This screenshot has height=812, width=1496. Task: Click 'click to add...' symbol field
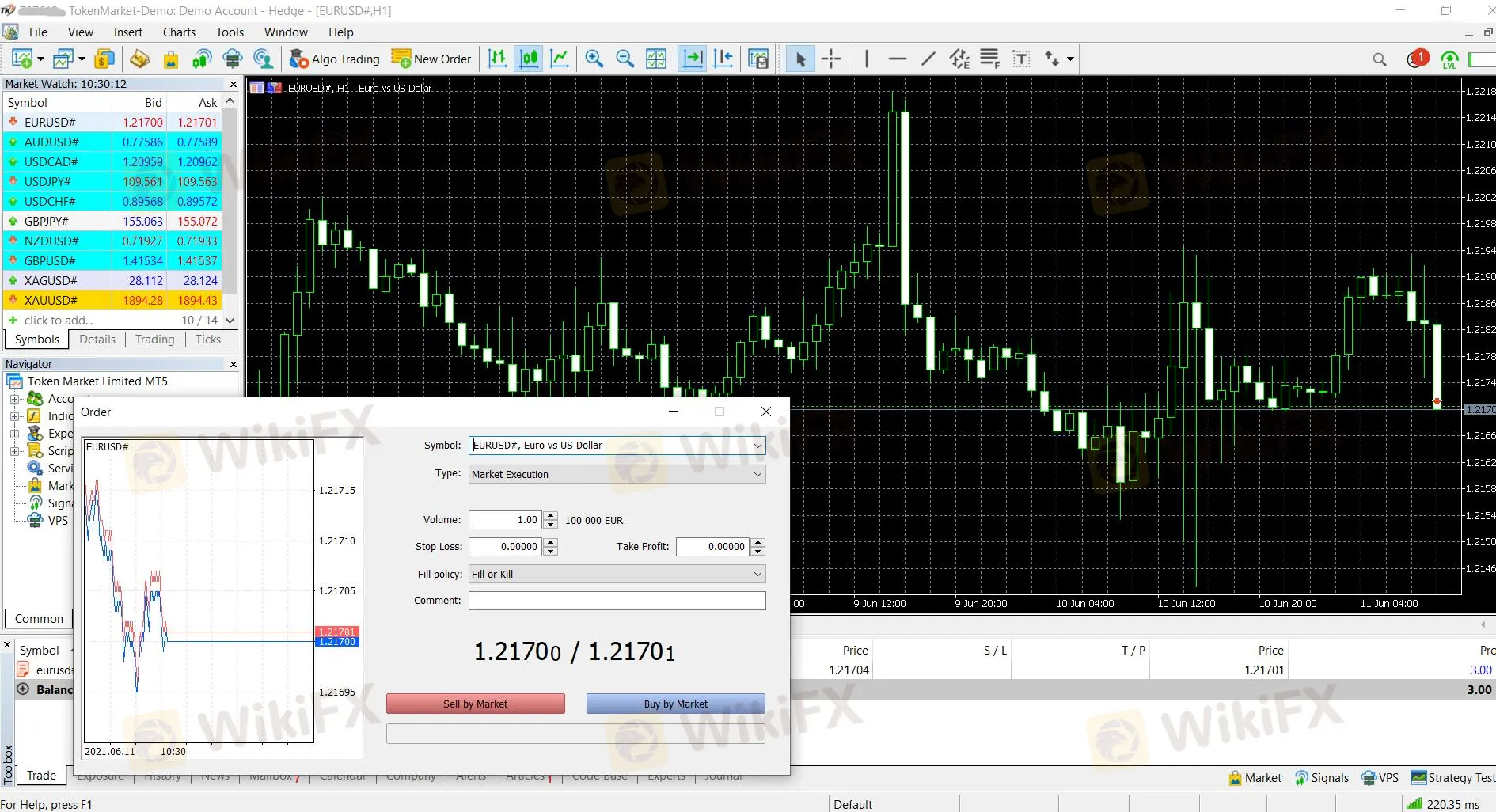tap(59, 321)
